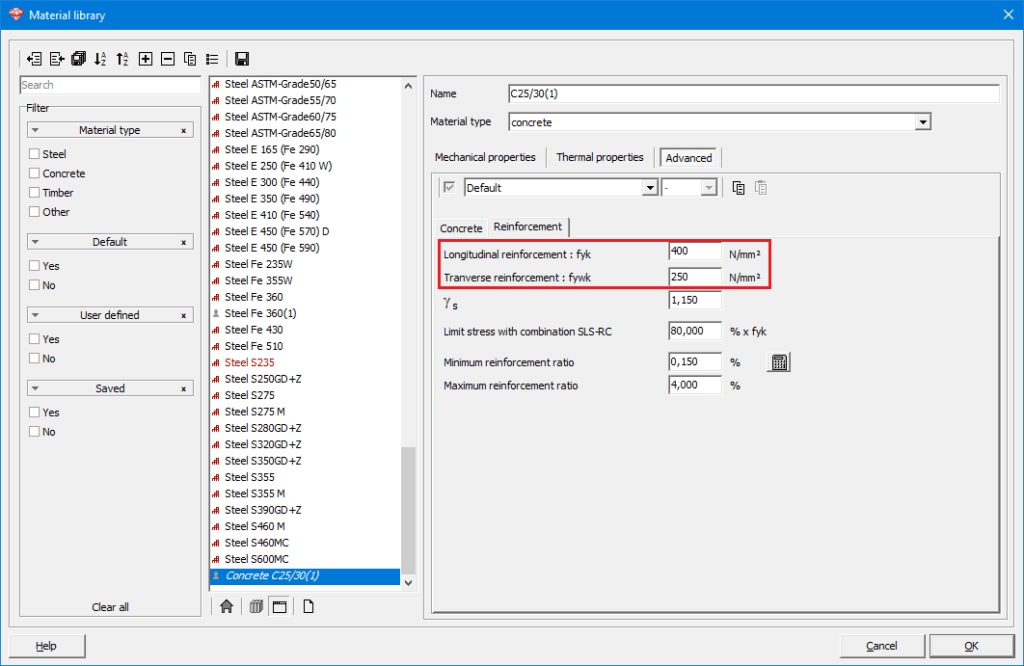The image size is (1024, 666).
Task: Tick the Concrete material type checkbox
Action: point(35,173)
